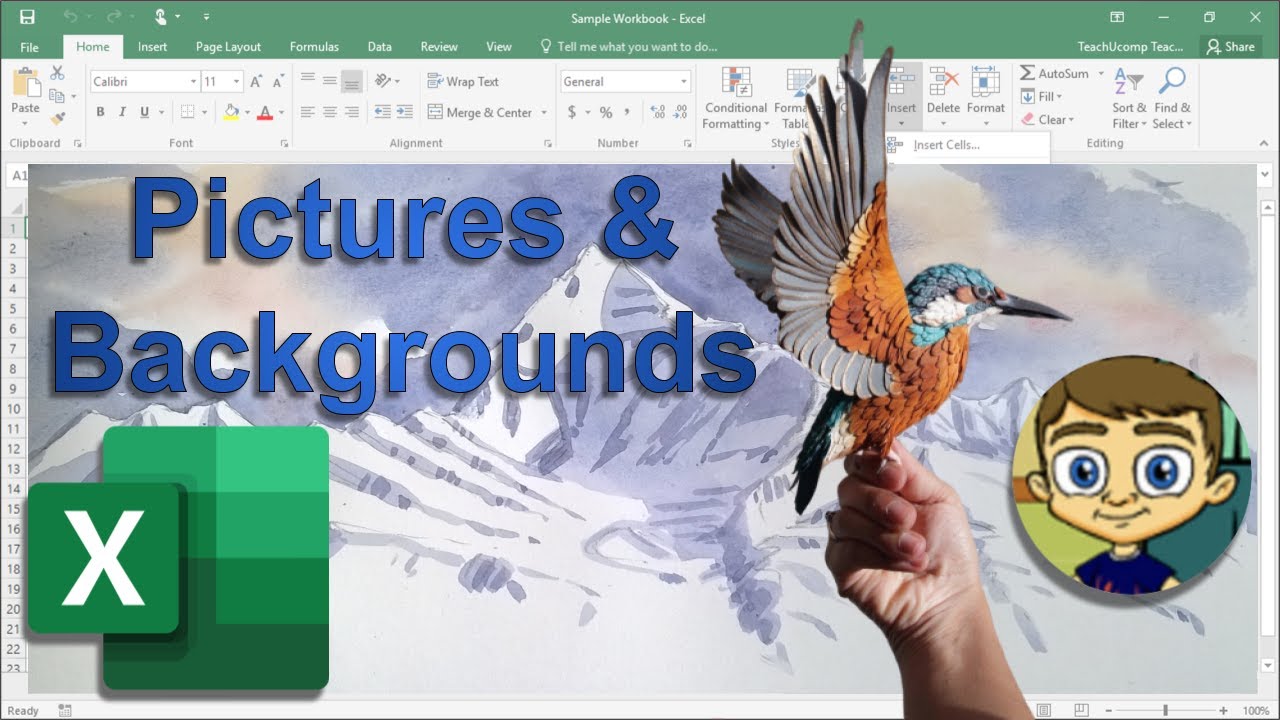This screenshot has height=720, width=1280.
Task: Apply the yellow Fill Color bucket
Action: (232, 112)
